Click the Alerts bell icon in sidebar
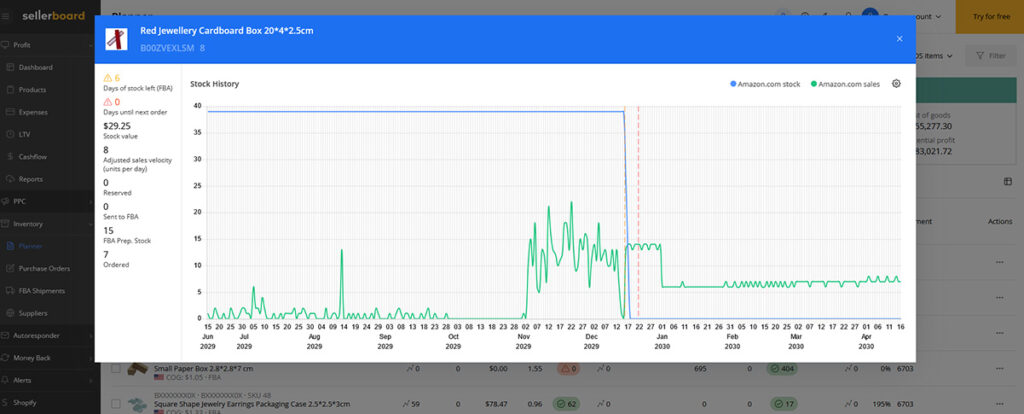 point(6,380)
